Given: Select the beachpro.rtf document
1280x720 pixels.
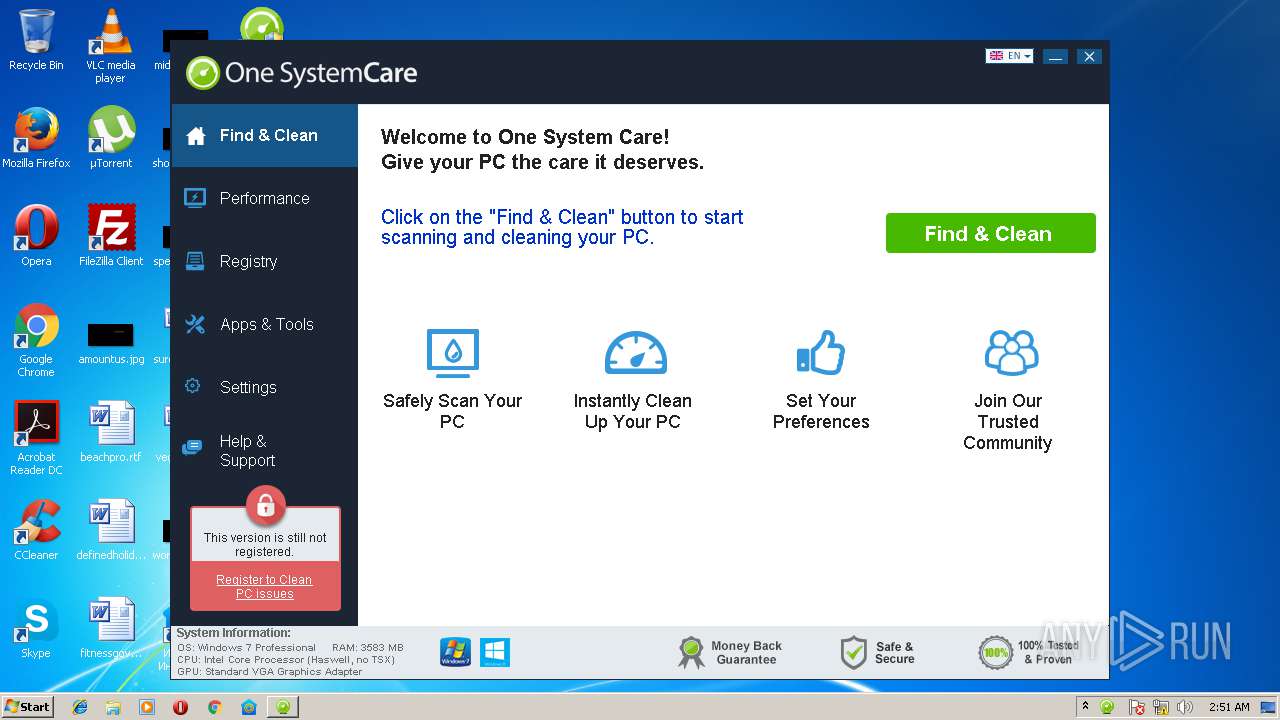Looking at the screenshot, I should click(x=111, y=432).
